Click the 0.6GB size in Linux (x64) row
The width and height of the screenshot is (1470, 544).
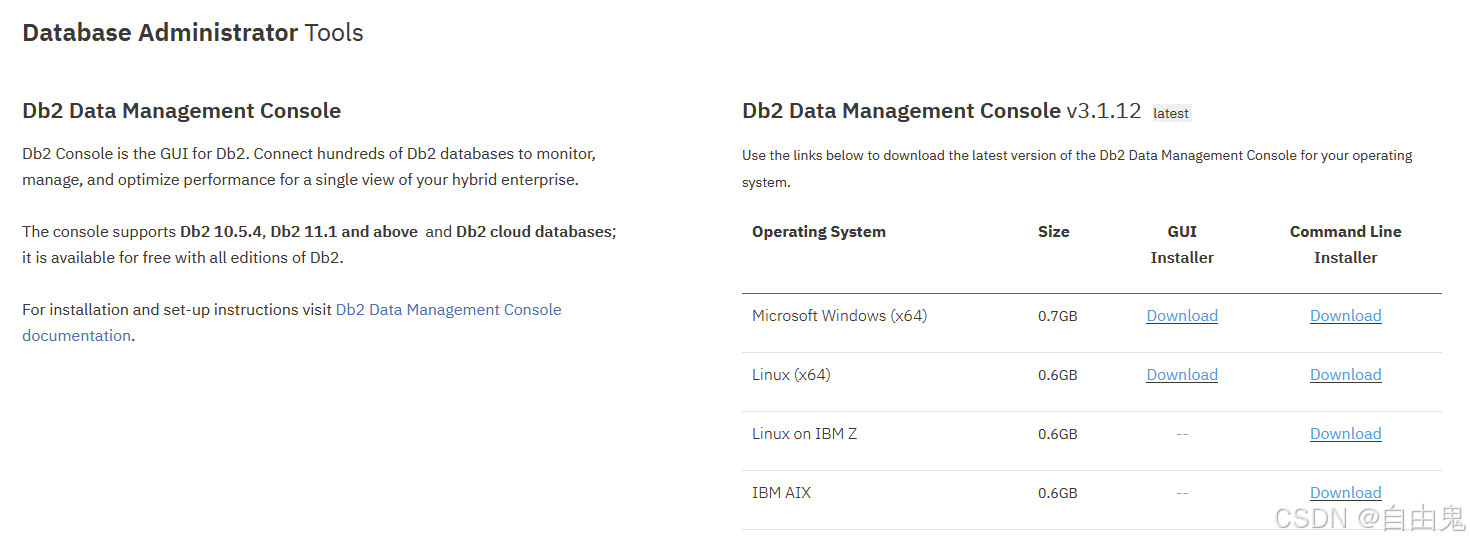[x=1057, y=375]
